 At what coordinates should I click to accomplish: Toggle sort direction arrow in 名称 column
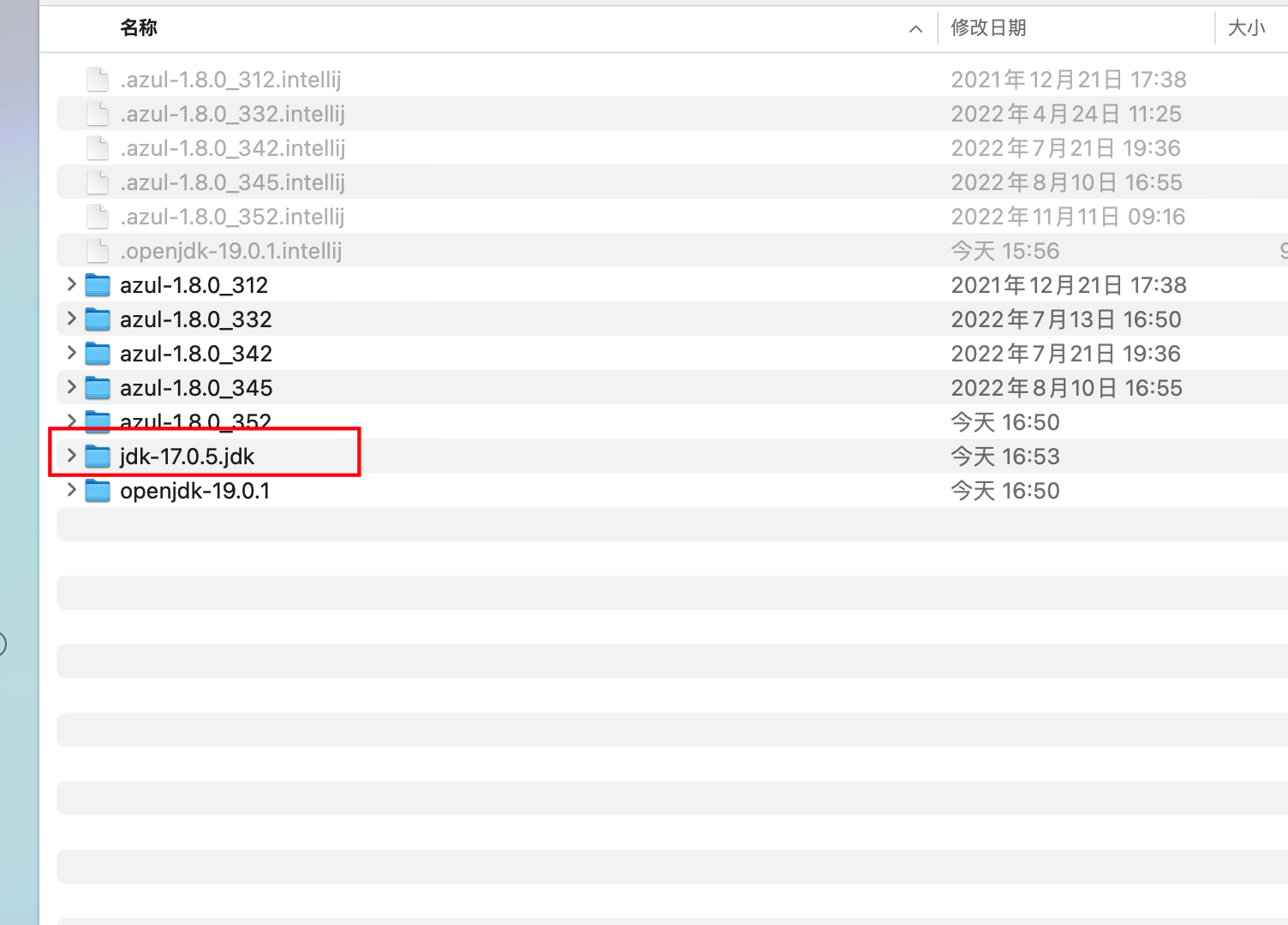(x=915, y=28)
